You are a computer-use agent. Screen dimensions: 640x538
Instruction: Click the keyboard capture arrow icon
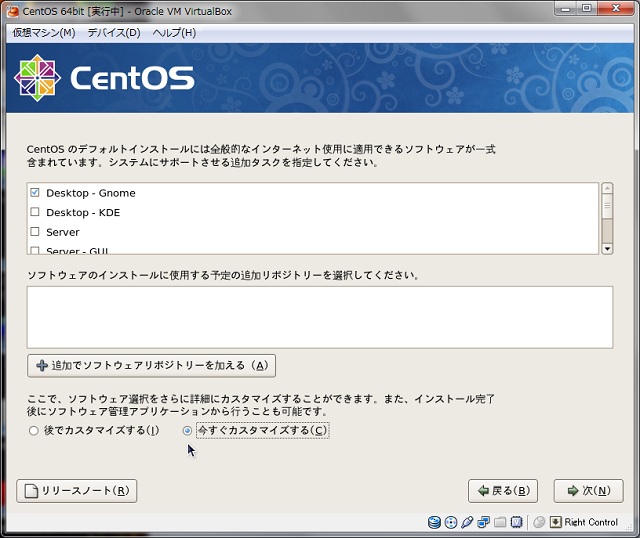556,522
